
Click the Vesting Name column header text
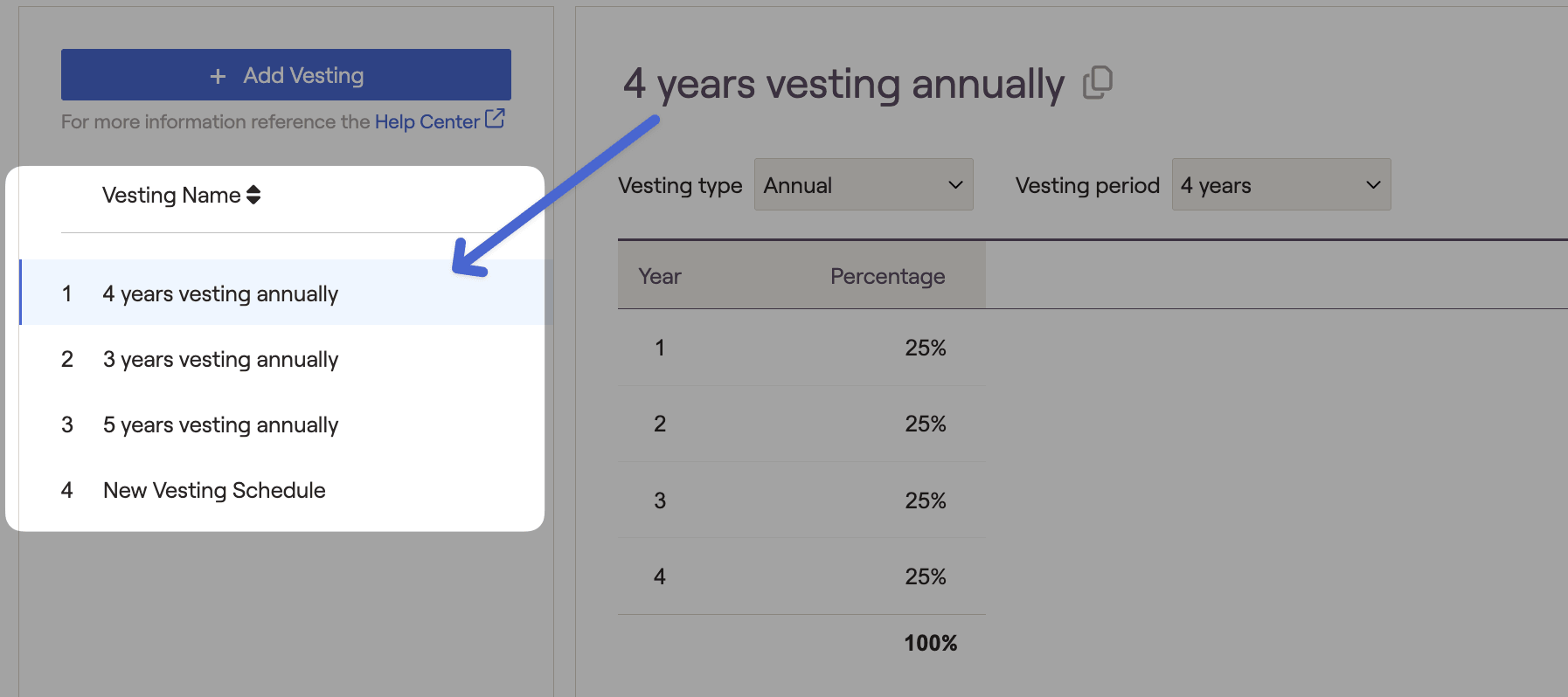pos(170,195)
